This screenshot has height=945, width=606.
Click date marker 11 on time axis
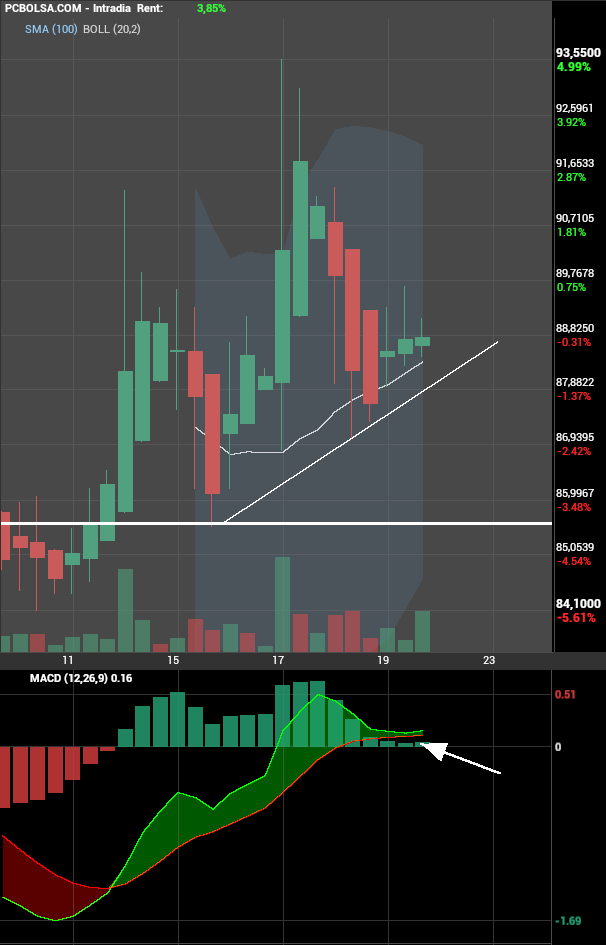67,660
